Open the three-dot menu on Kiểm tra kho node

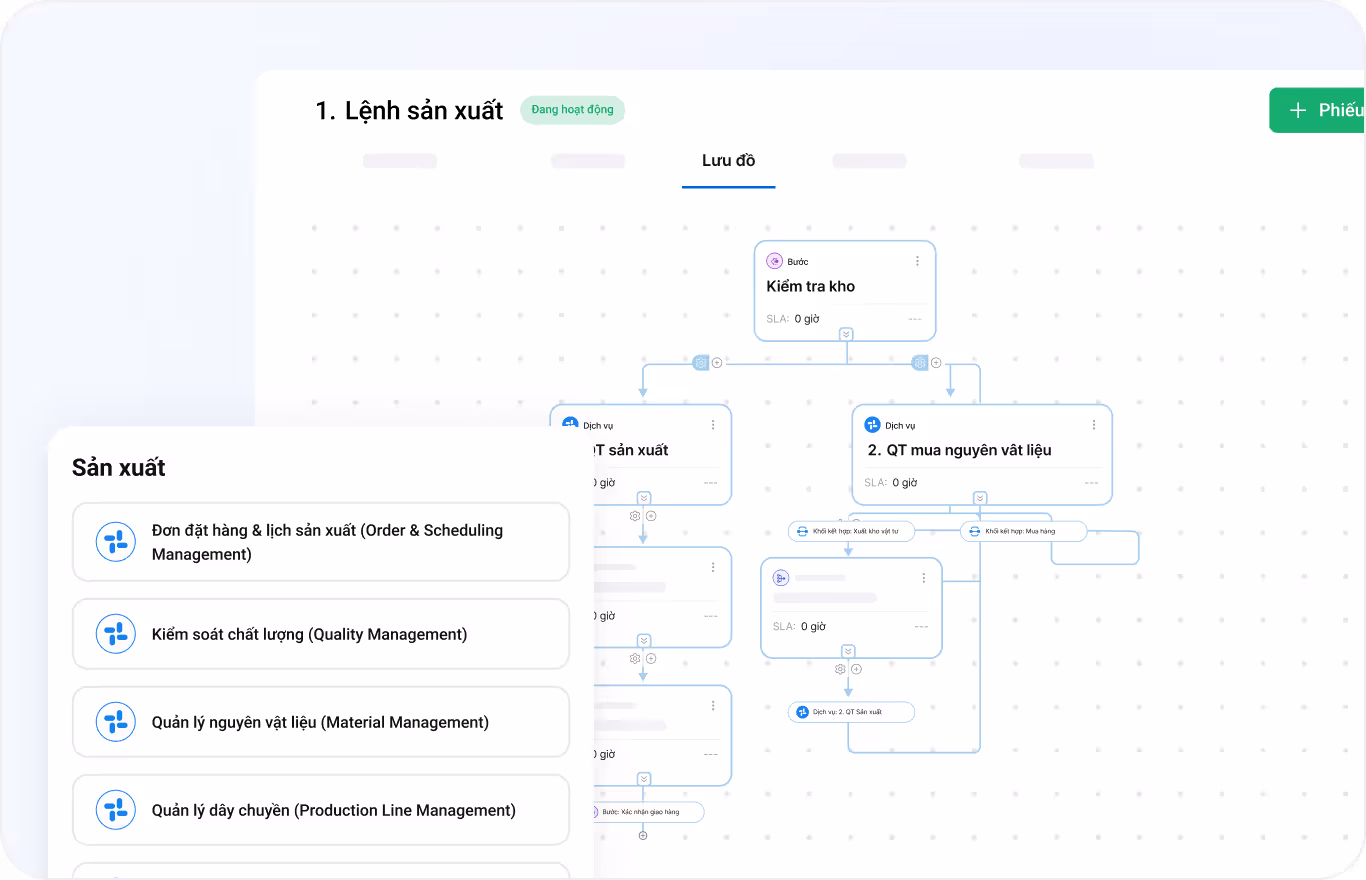pos(917,261)
